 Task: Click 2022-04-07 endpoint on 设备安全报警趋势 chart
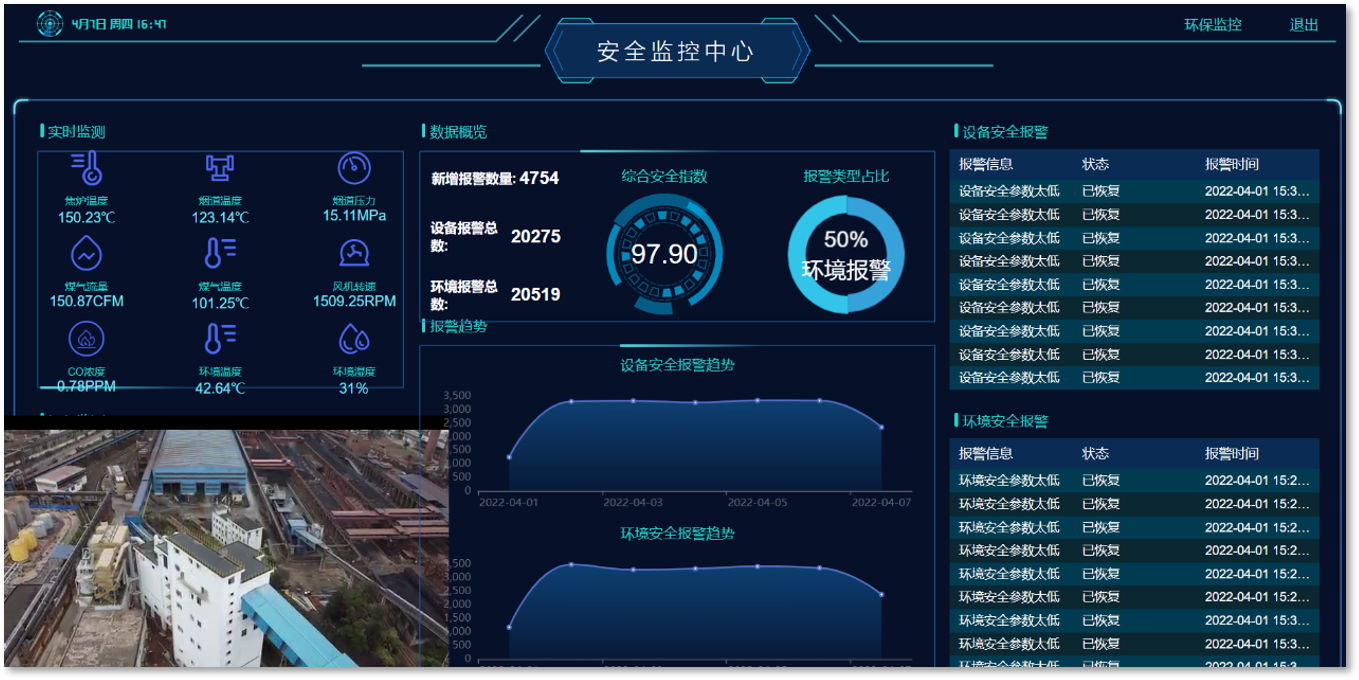pos(881,427)
